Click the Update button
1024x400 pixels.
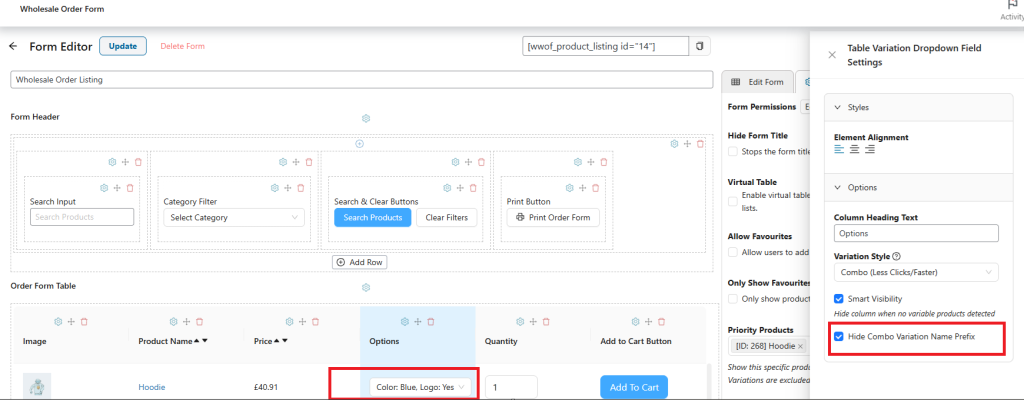(x=123, y=46)
